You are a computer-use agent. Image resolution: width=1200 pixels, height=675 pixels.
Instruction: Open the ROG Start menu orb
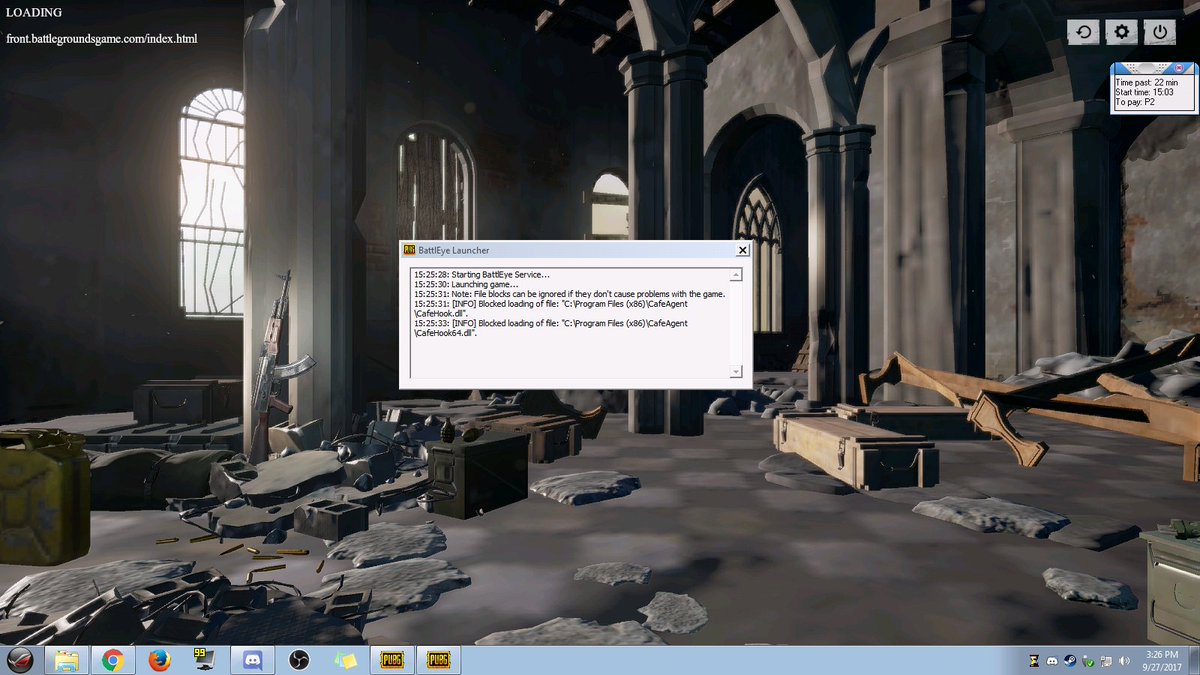click(x=21, y=660)
